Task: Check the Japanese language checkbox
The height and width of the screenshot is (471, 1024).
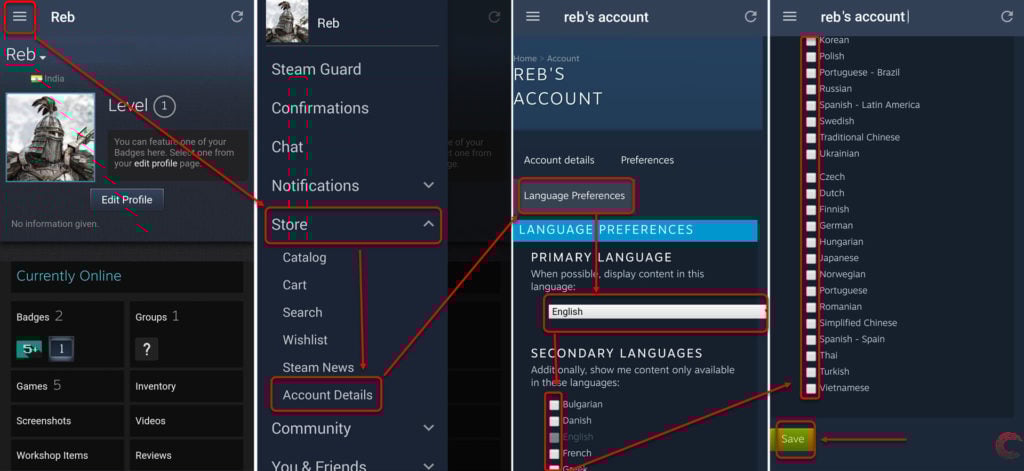Action: (810, 259)
